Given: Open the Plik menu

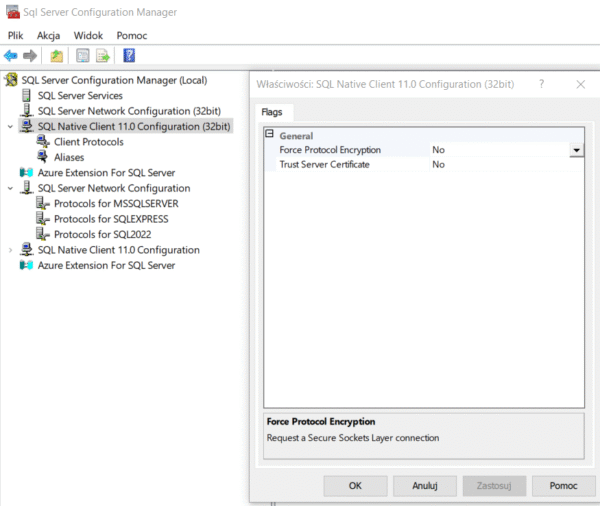Looking at the screenshot, I should (x=15, y=36).
